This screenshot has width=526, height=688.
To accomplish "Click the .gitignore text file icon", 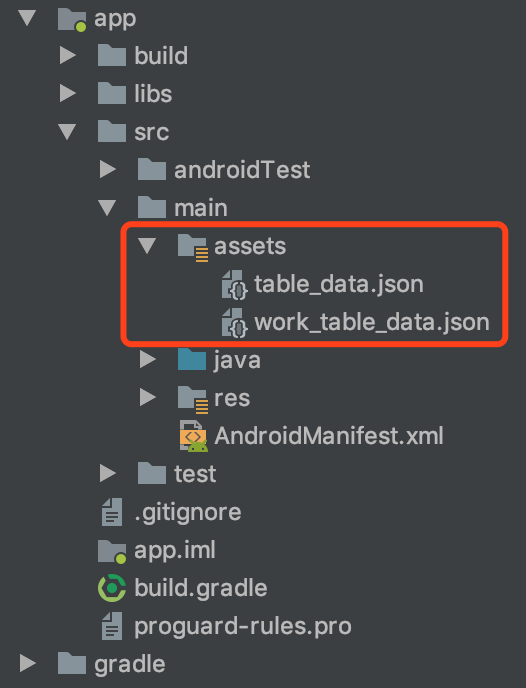I will pyautogui.click(x=112, y=512).
